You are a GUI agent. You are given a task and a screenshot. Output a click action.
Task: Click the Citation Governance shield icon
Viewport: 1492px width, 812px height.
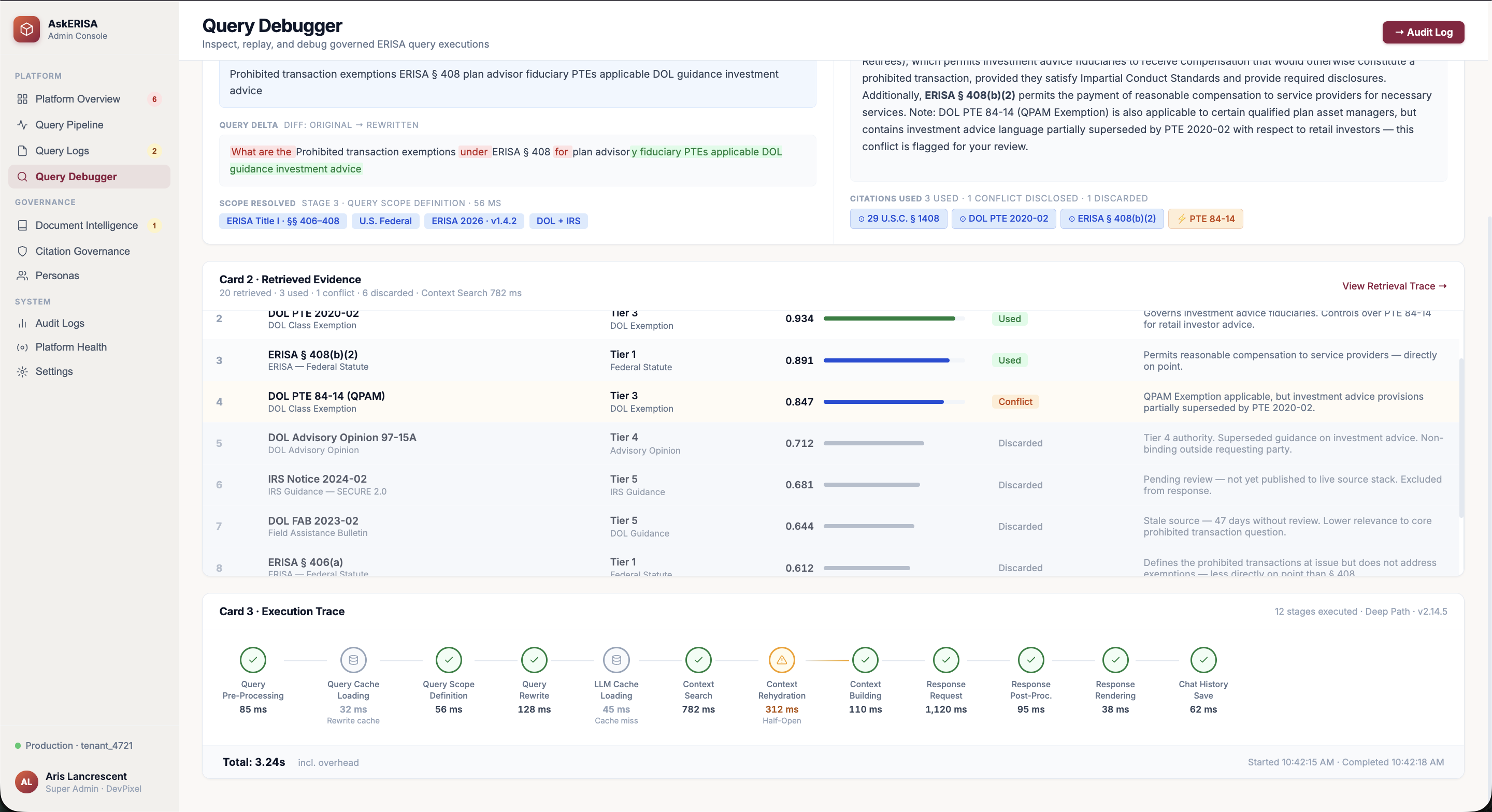(x=23, y=251)
